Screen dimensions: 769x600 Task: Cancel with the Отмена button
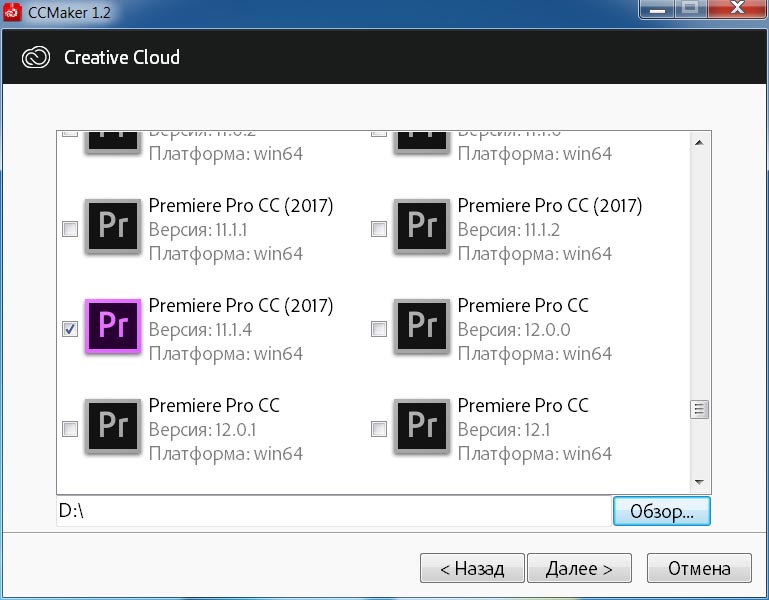coord(699,568)
